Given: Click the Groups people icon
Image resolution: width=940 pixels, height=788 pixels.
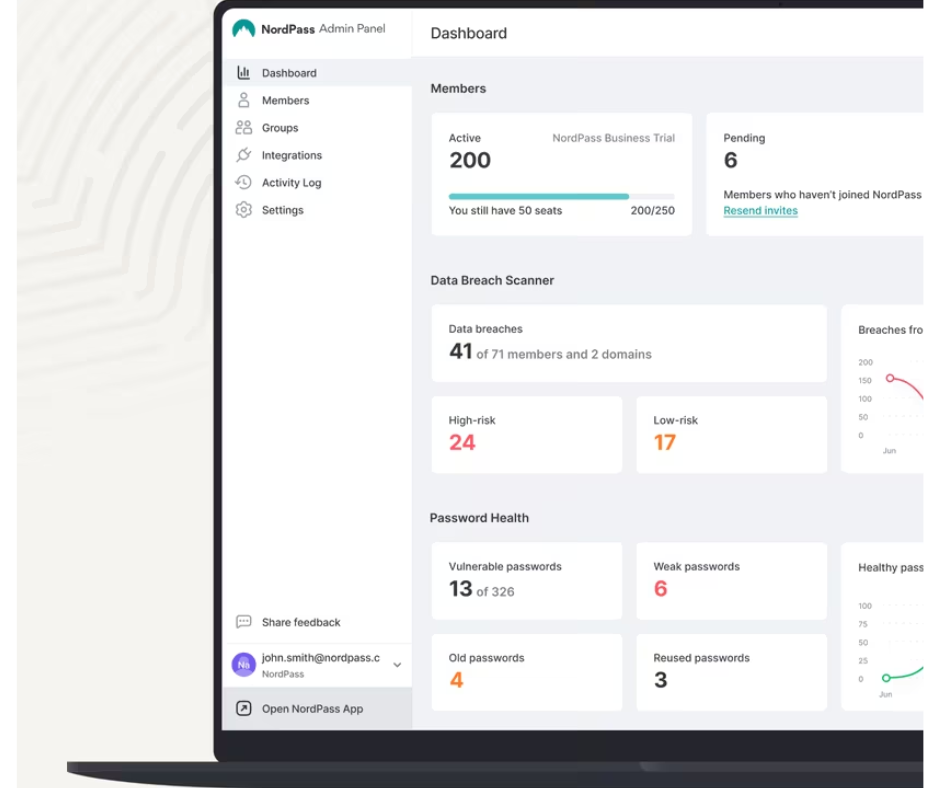Looking at the screenshot, I should (x=243, y=127).
